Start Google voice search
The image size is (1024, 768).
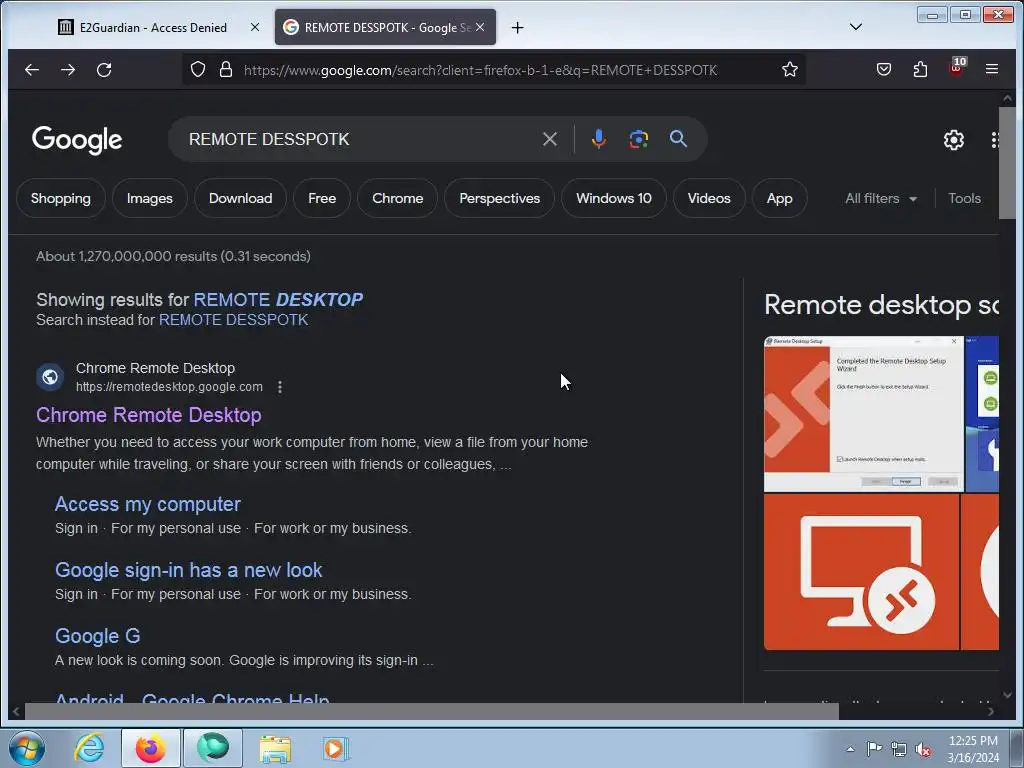pyautogui.click(x=598, y=139)
